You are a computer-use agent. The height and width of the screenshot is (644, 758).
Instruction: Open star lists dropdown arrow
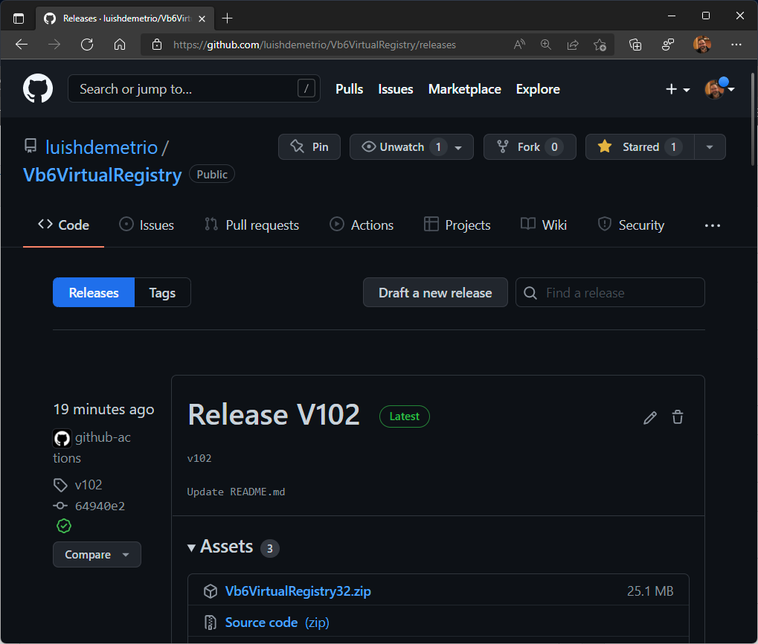(x=710, y=146)
